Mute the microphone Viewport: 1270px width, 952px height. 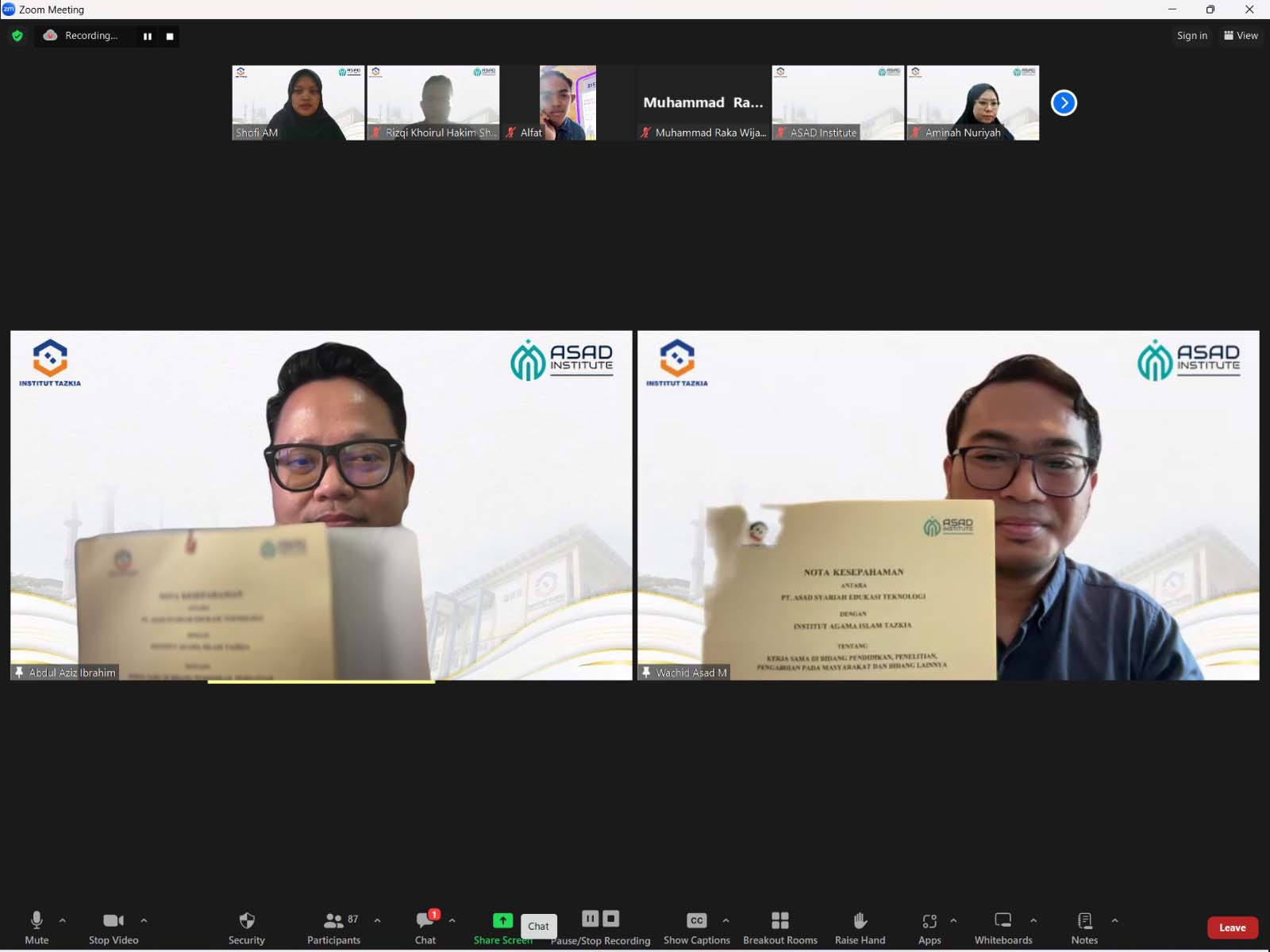pos(37,927)
